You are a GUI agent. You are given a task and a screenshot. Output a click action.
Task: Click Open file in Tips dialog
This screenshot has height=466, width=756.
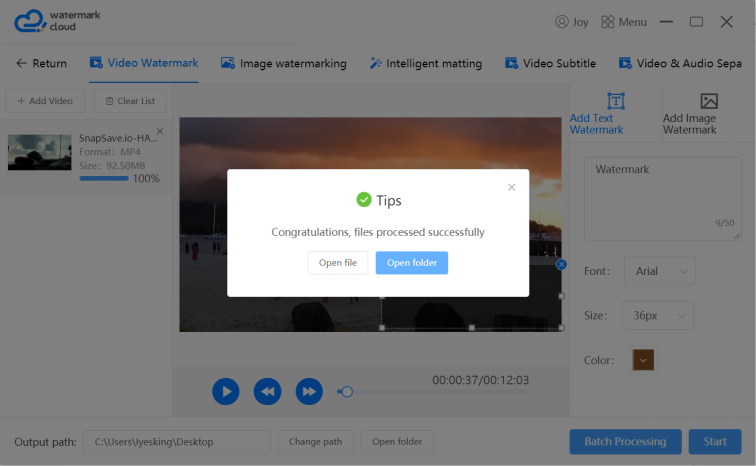coord(338,263)
